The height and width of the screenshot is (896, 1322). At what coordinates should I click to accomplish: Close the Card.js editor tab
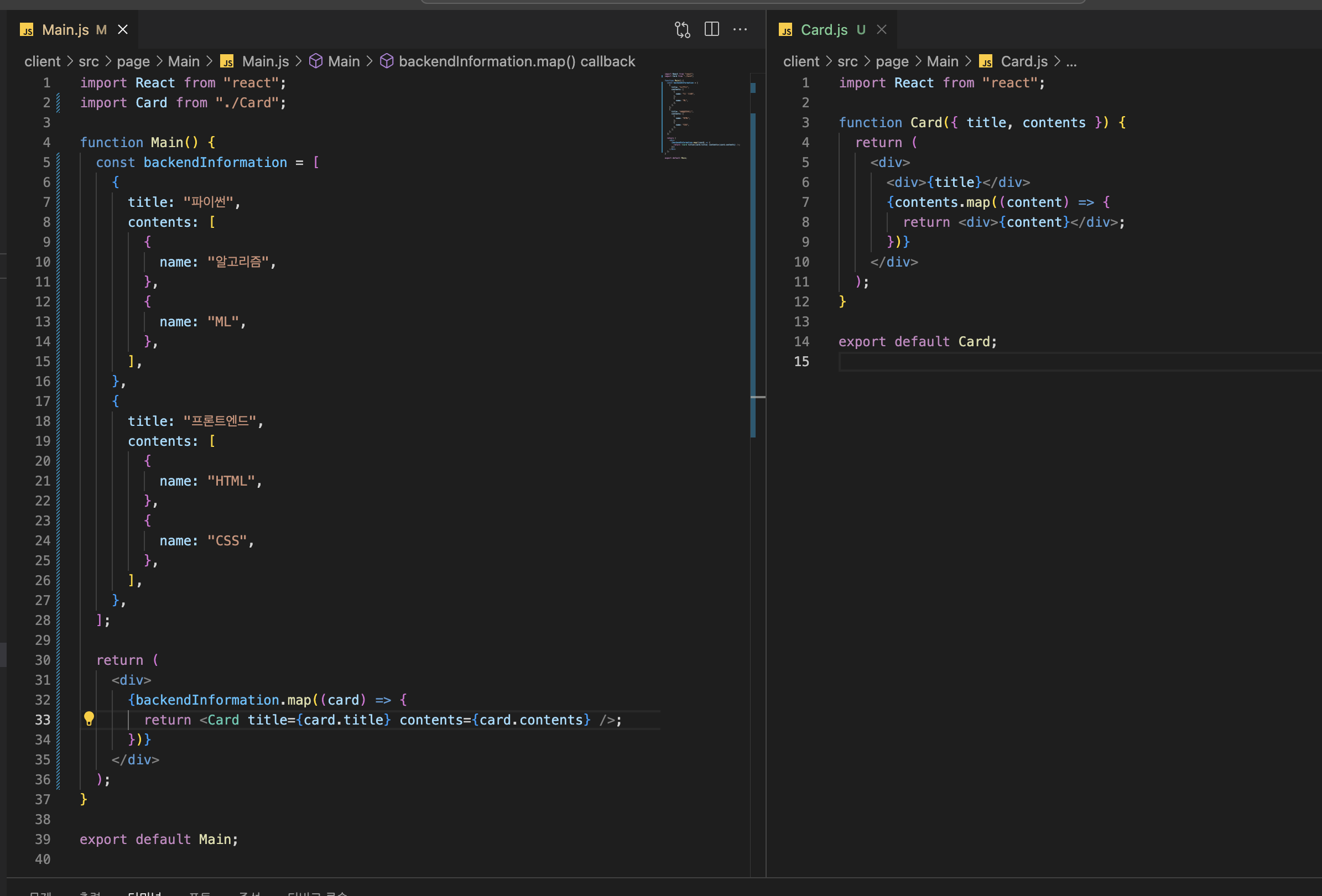pos(882,29)
